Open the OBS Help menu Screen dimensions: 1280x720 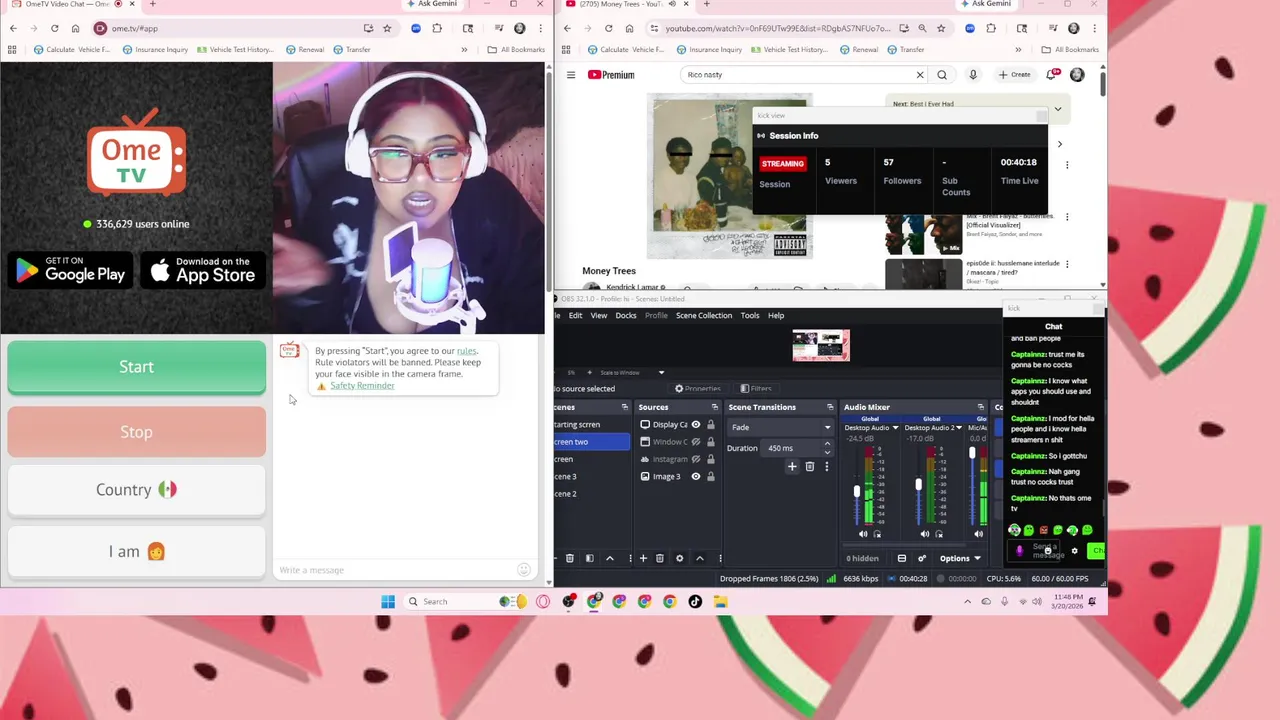click(776, 316)
